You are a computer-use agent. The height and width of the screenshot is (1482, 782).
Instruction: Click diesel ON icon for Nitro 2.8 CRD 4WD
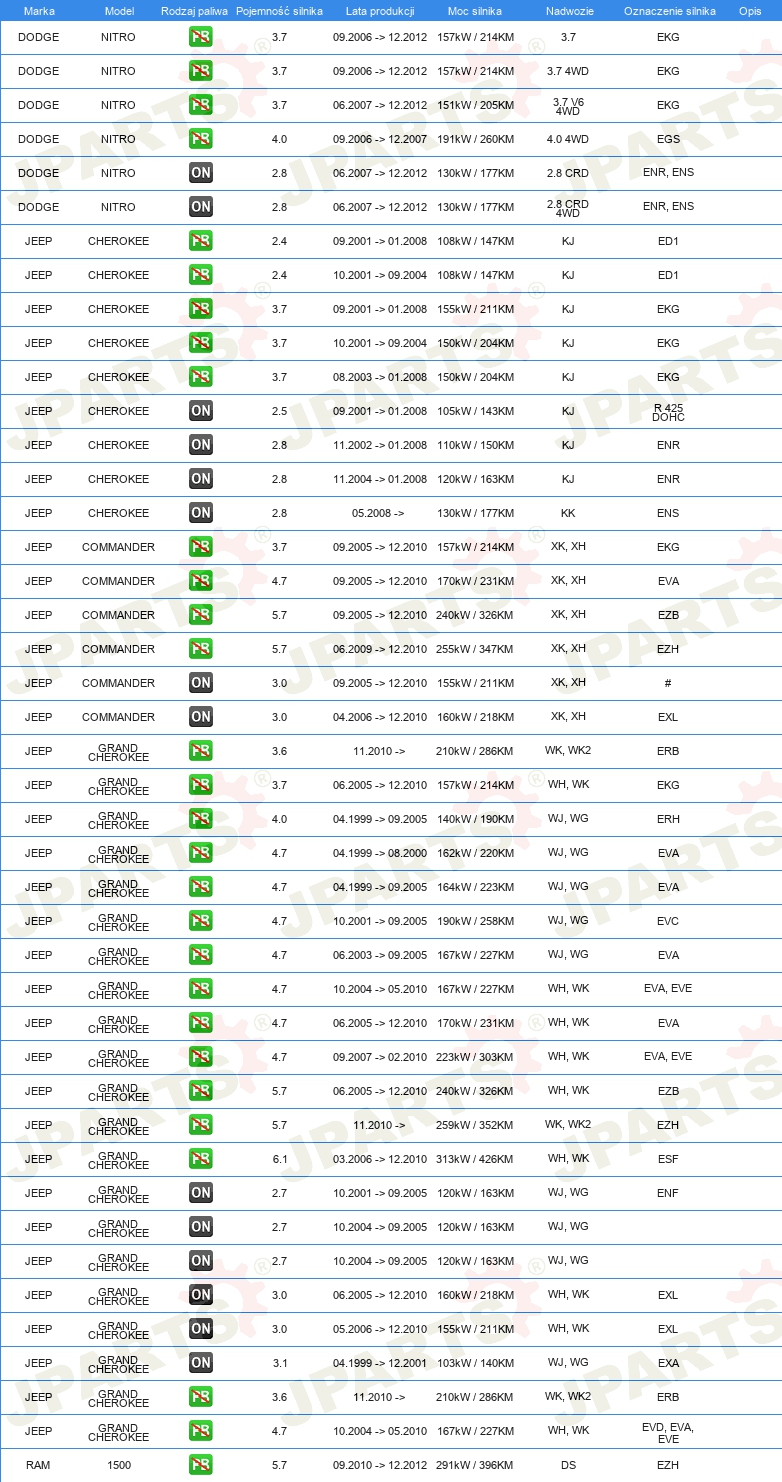[x=201, y=207]
